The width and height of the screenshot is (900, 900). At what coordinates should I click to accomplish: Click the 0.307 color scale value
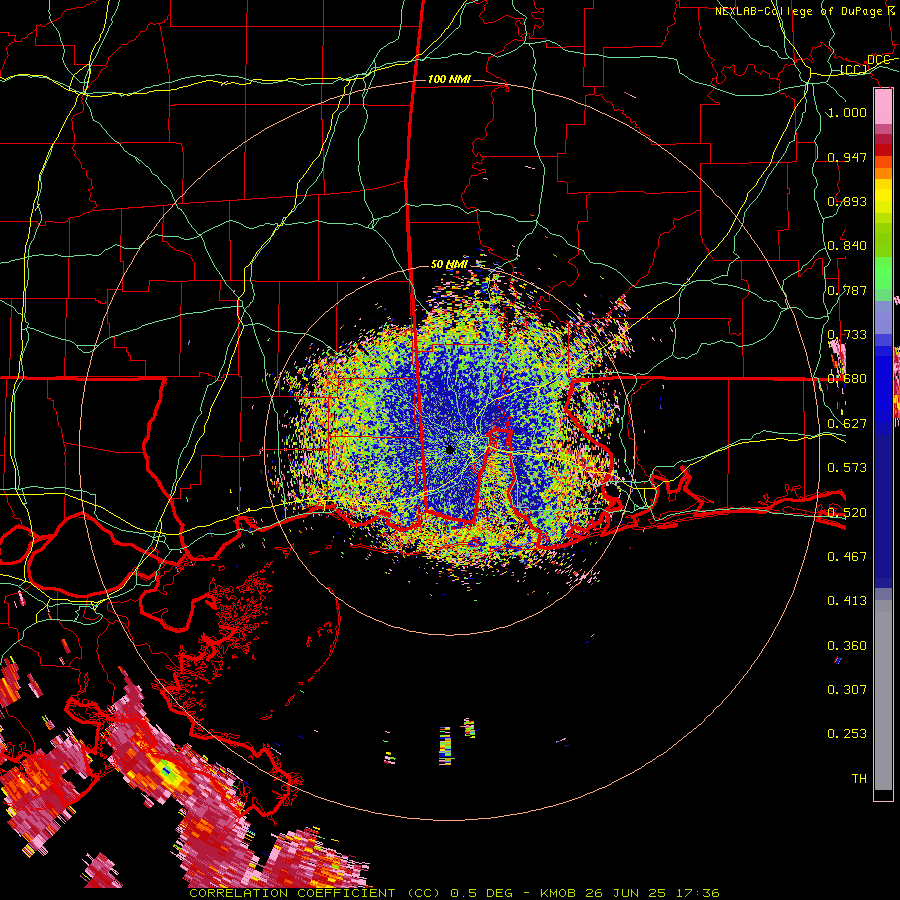tap(847, 690)
